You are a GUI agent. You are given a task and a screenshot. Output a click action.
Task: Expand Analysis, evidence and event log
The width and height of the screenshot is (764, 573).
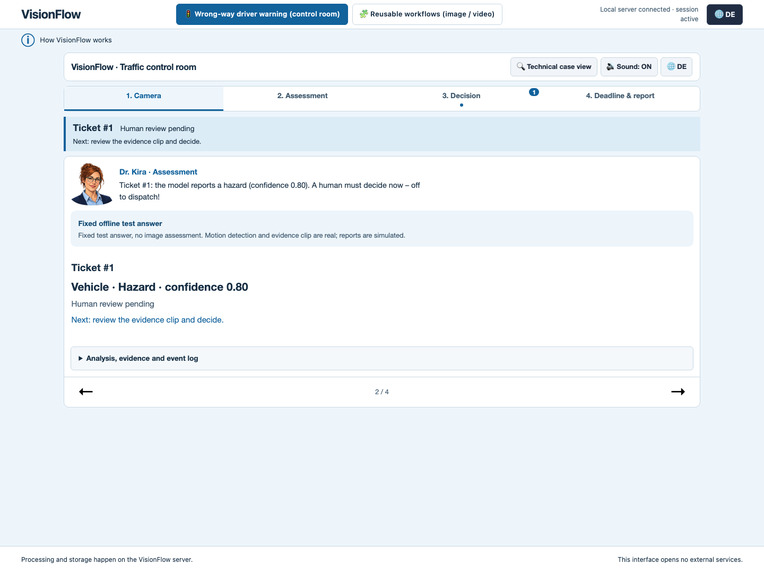382,358
